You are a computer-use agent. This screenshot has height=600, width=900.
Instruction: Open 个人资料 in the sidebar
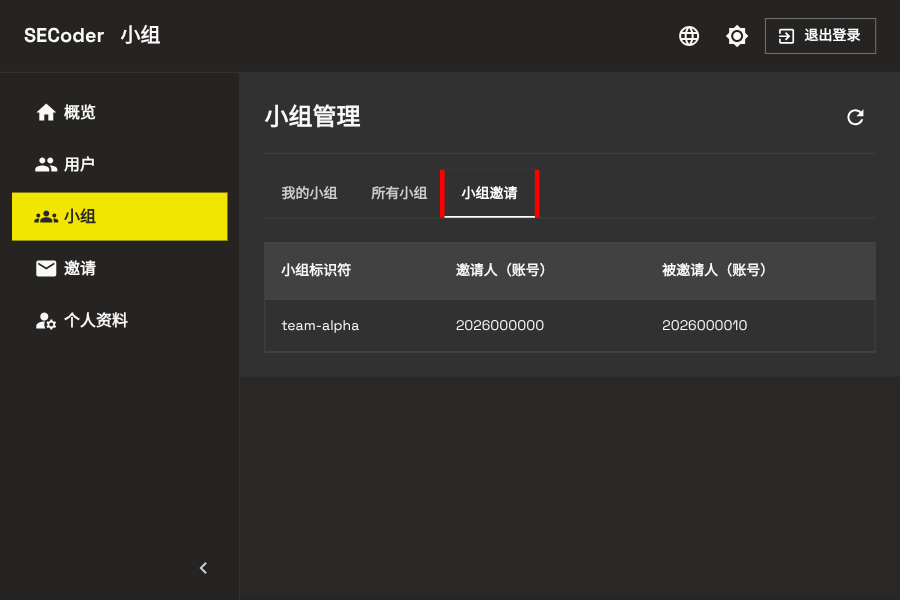click(119, 320)
